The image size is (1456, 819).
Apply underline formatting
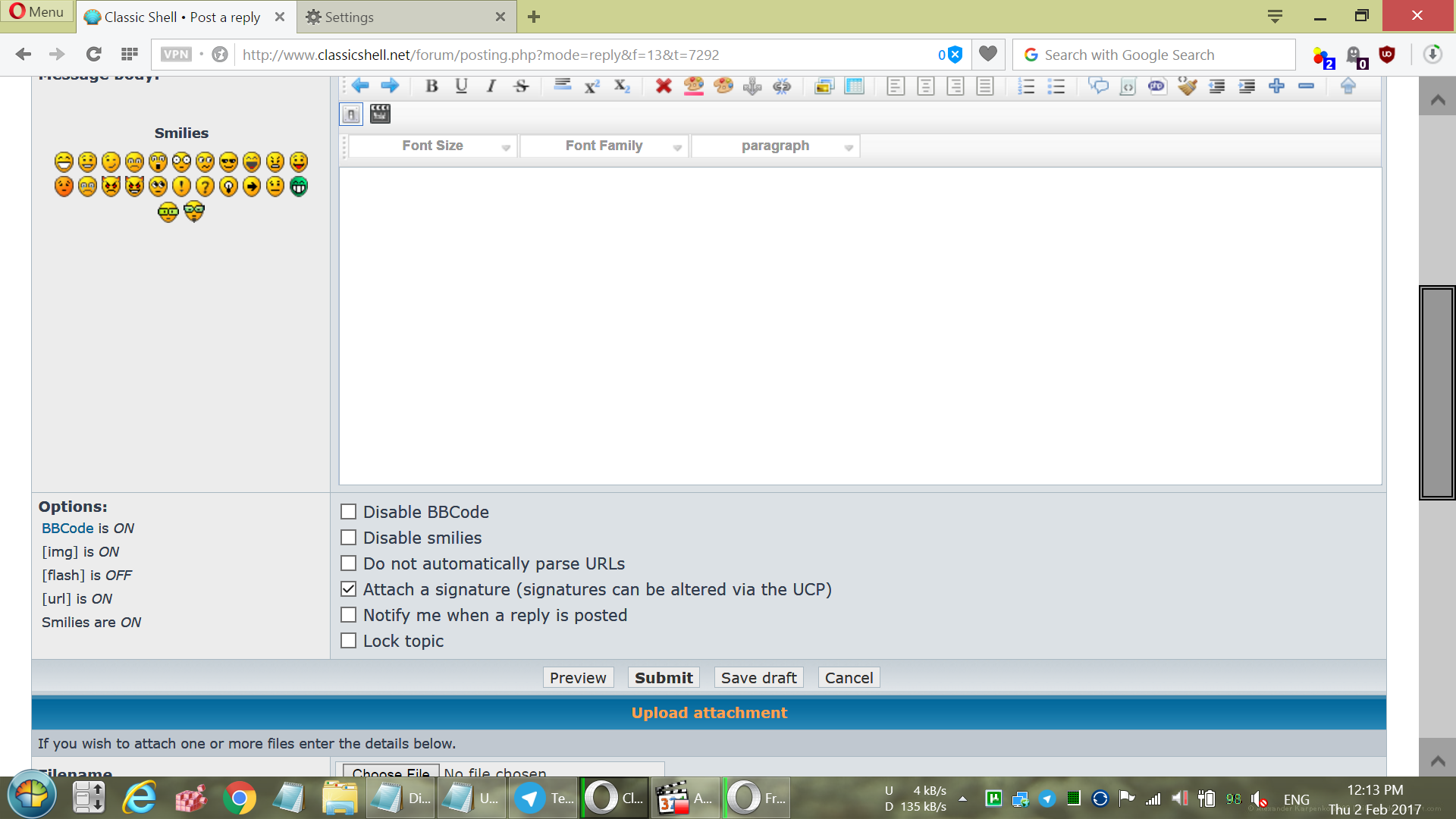(x=461, y=86)
